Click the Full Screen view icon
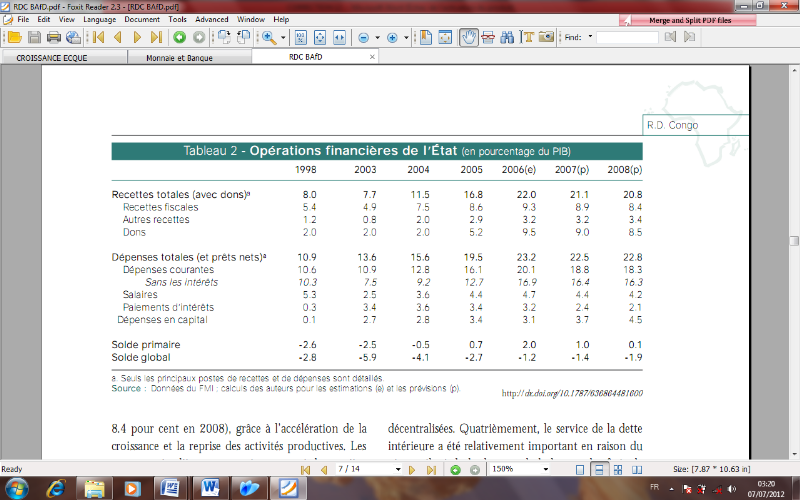Viewport: 800px width, 500px height. point(445,37)
